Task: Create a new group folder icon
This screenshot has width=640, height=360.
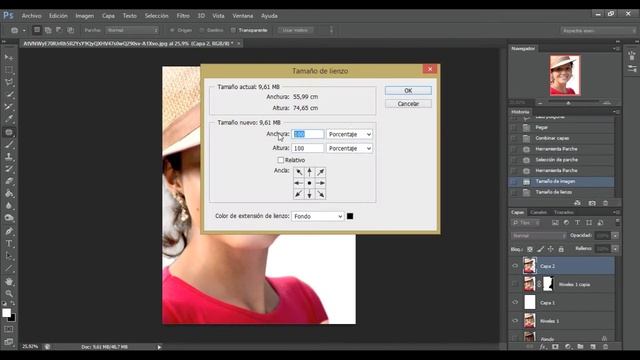Action: 580,347
